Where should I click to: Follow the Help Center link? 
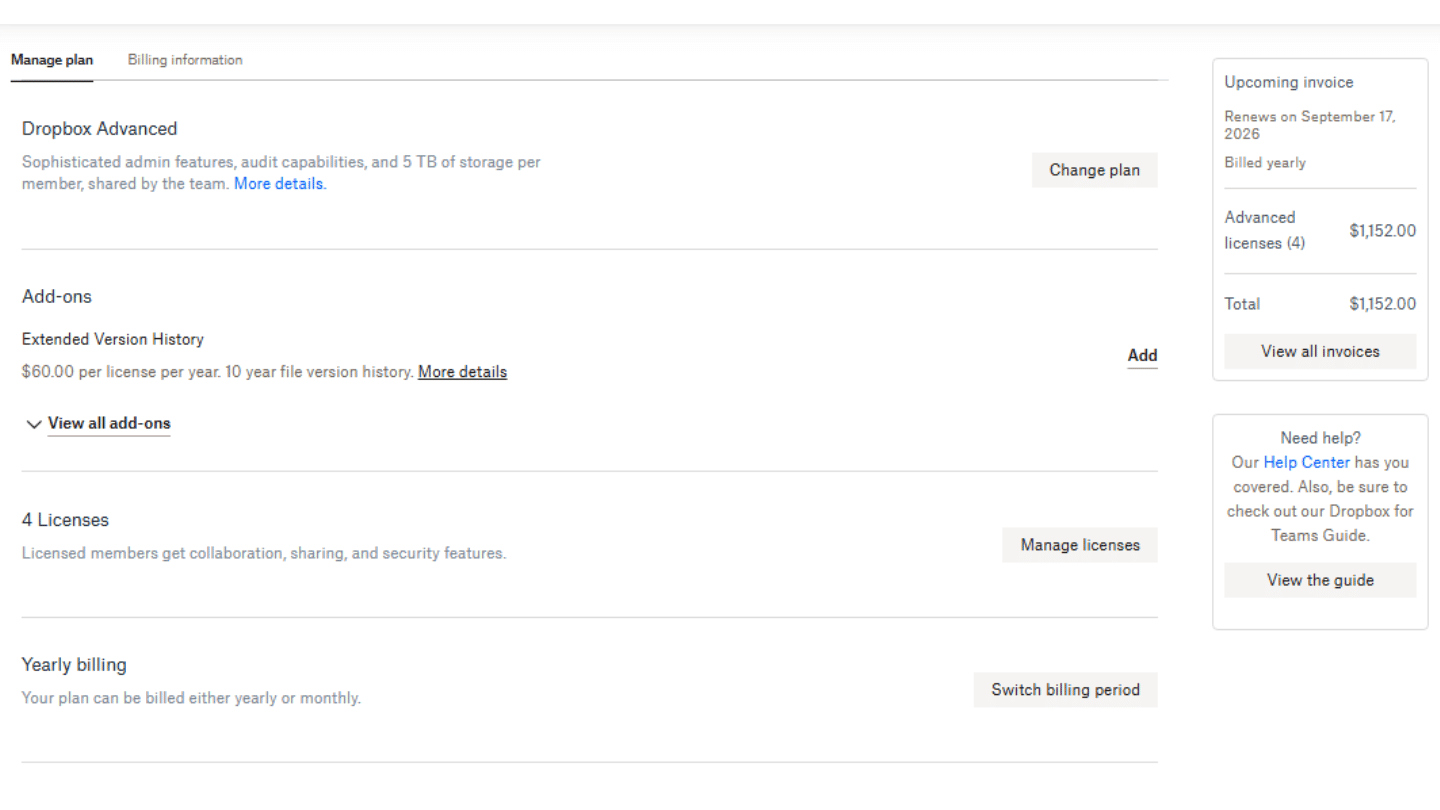click(x=1306, y=462)
